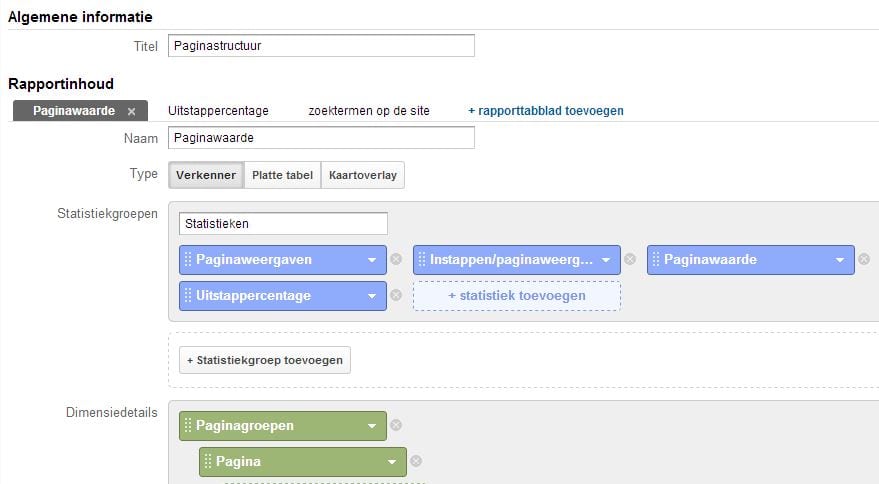Switch type to Kaartoverlay
The height and width of the screenshot is (484, 879).
click(x=363, y=175)
